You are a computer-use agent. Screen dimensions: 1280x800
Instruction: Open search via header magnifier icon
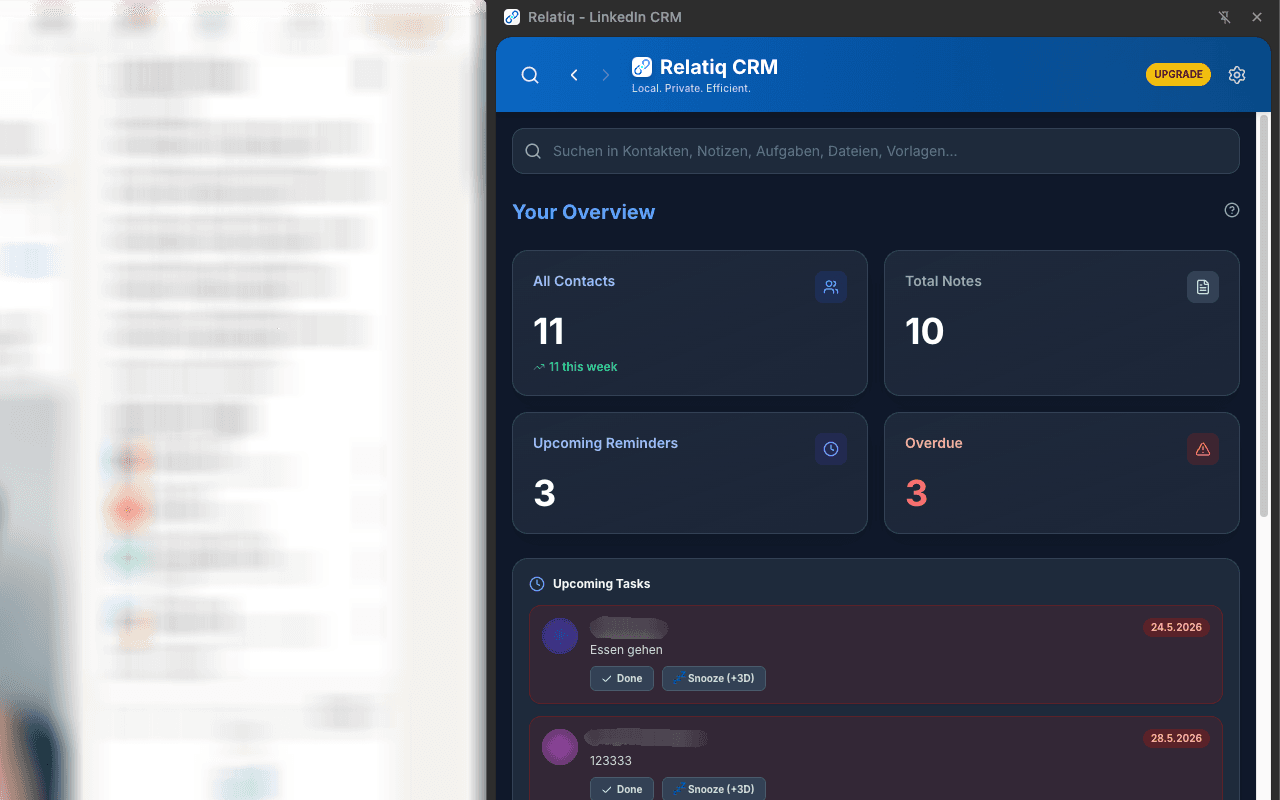[530, 75]
